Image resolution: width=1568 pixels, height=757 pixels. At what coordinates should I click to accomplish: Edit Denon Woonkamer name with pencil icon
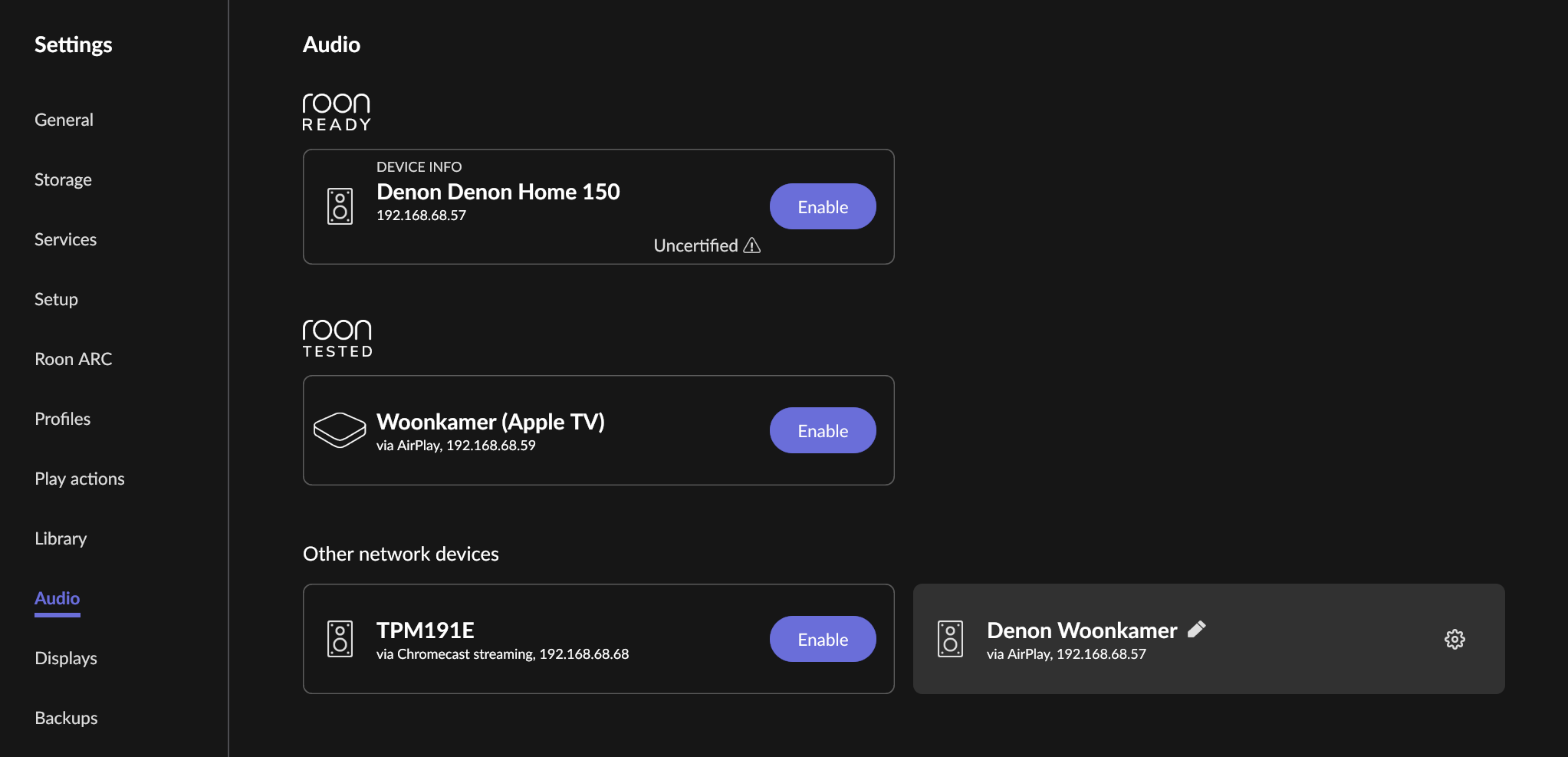(1196, 630)
